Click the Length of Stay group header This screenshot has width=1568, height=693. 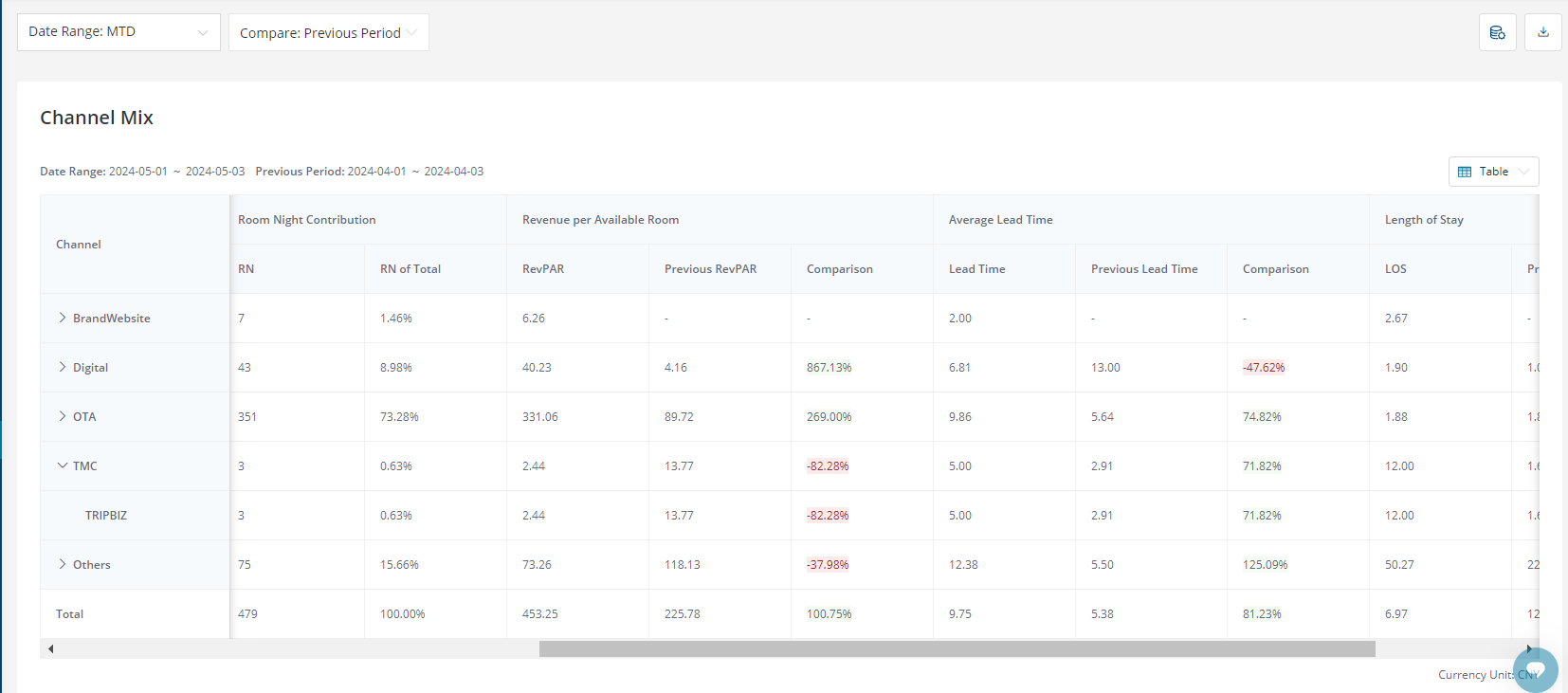(1424, 220)
